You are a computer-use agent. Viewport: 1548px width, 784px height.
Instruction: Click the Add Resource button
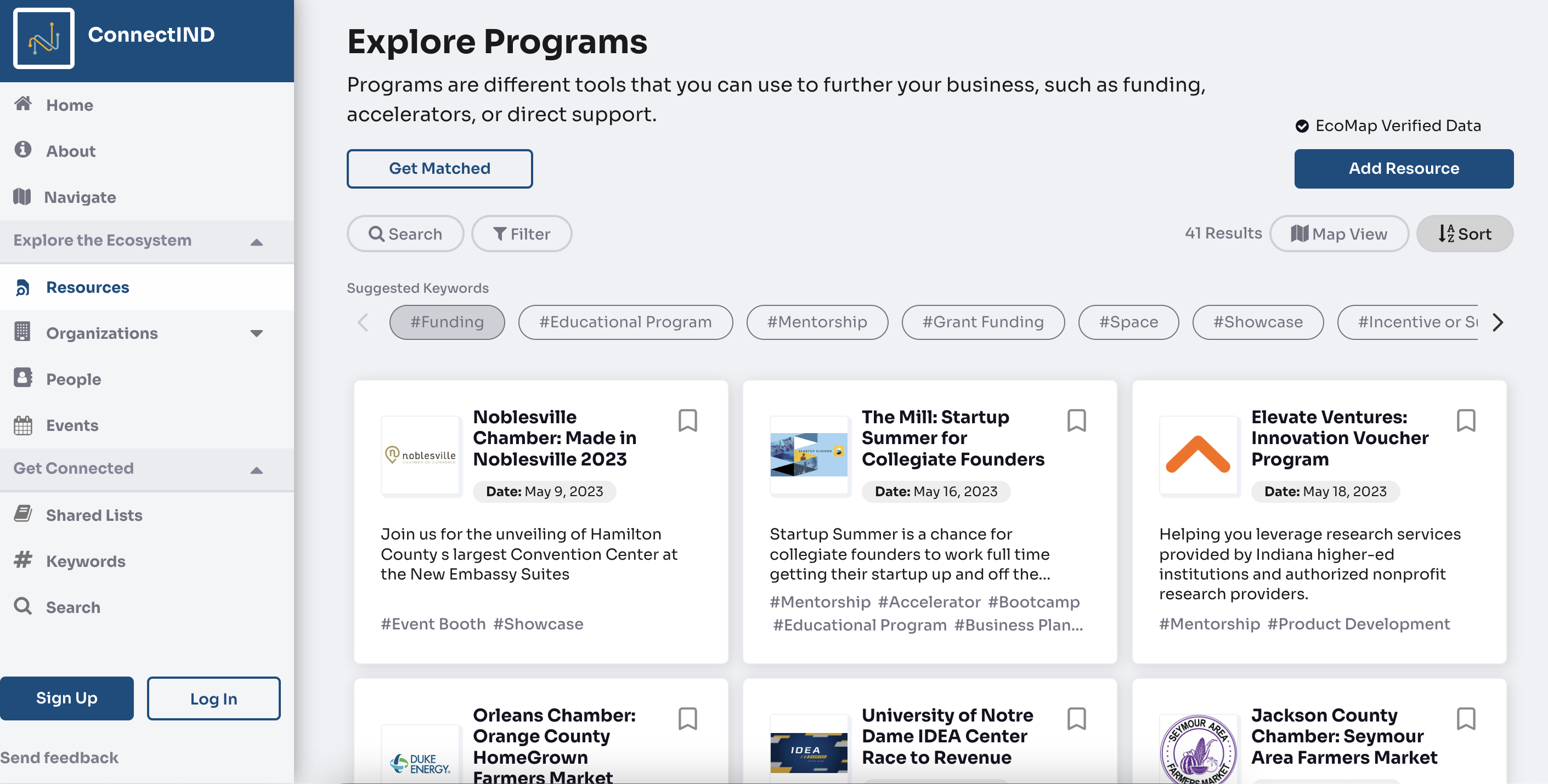click(1403, 169)
